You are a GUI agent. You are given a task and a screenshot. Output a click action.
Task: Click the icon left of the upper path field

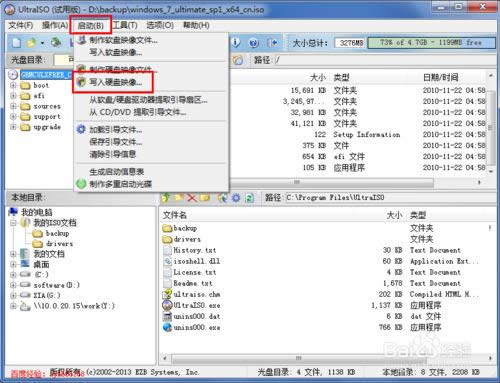[238, 60]
